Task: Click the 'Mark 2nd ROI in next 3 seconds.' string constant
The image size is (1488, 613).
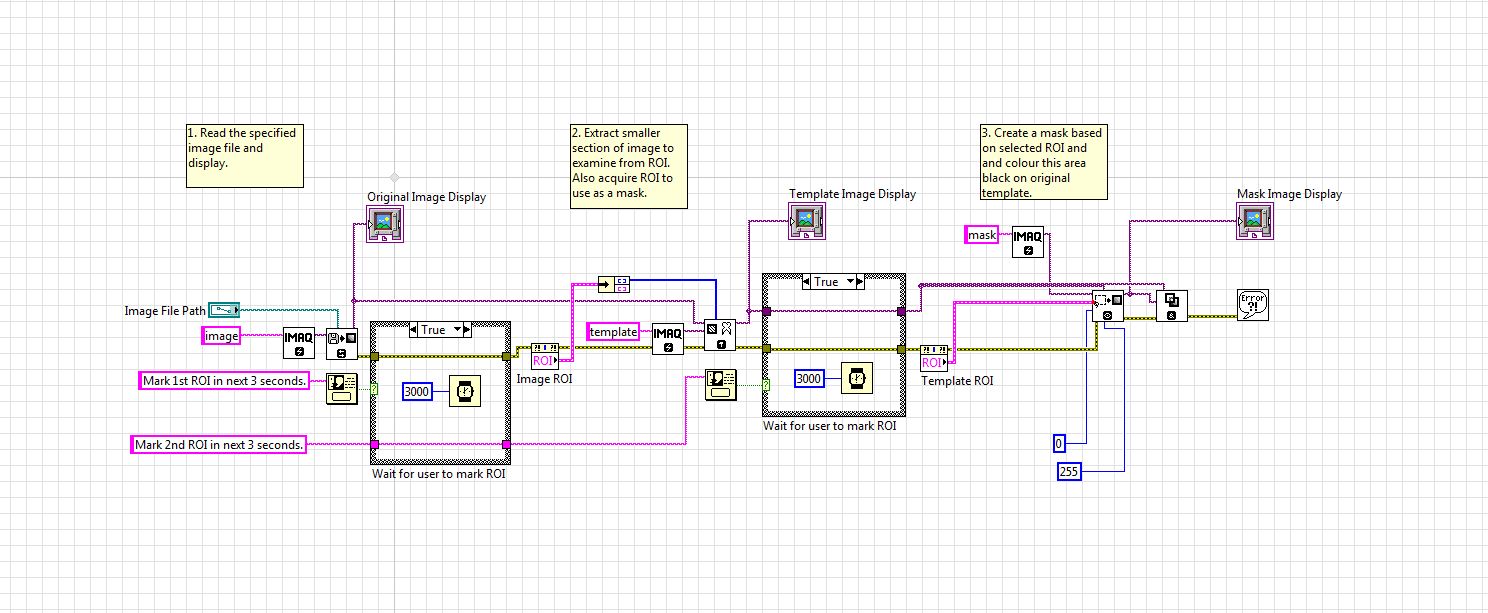Action: (218, 445)
